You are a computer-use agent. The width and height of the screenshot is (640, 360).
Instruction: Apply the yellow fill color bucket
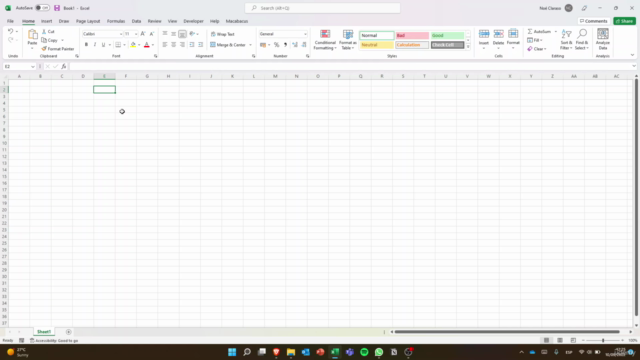pyautogui.click(x=133, y=44)
